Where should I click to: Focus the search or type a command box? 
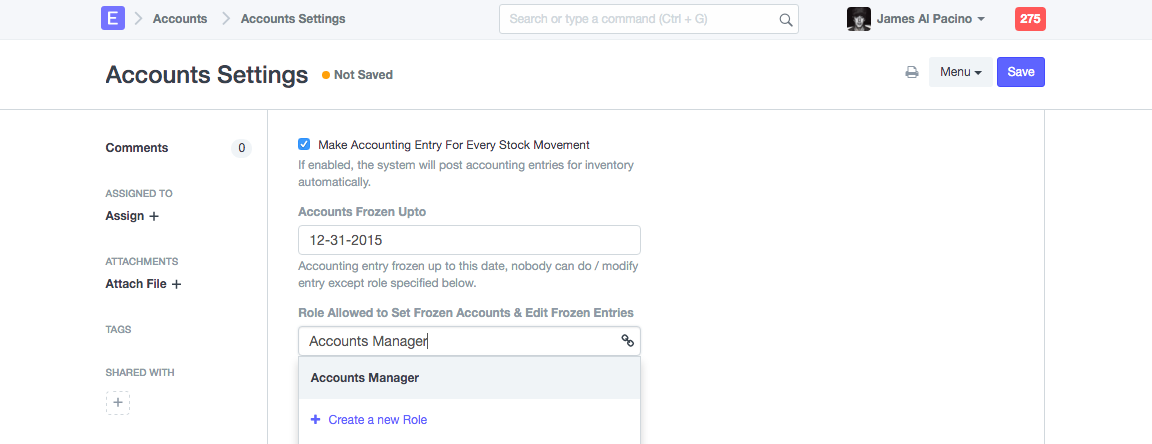point(640,19)
